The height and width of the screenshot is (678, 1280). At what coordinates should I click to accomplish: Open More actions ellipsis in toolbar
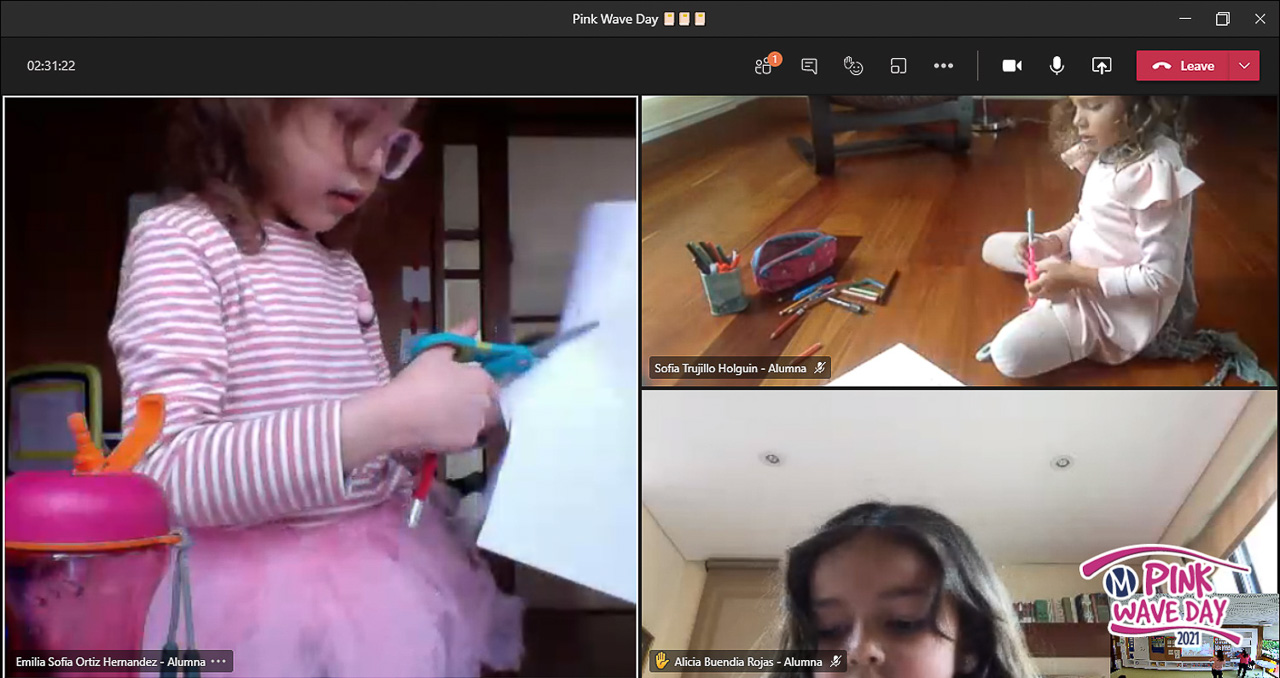coord(943,66)
